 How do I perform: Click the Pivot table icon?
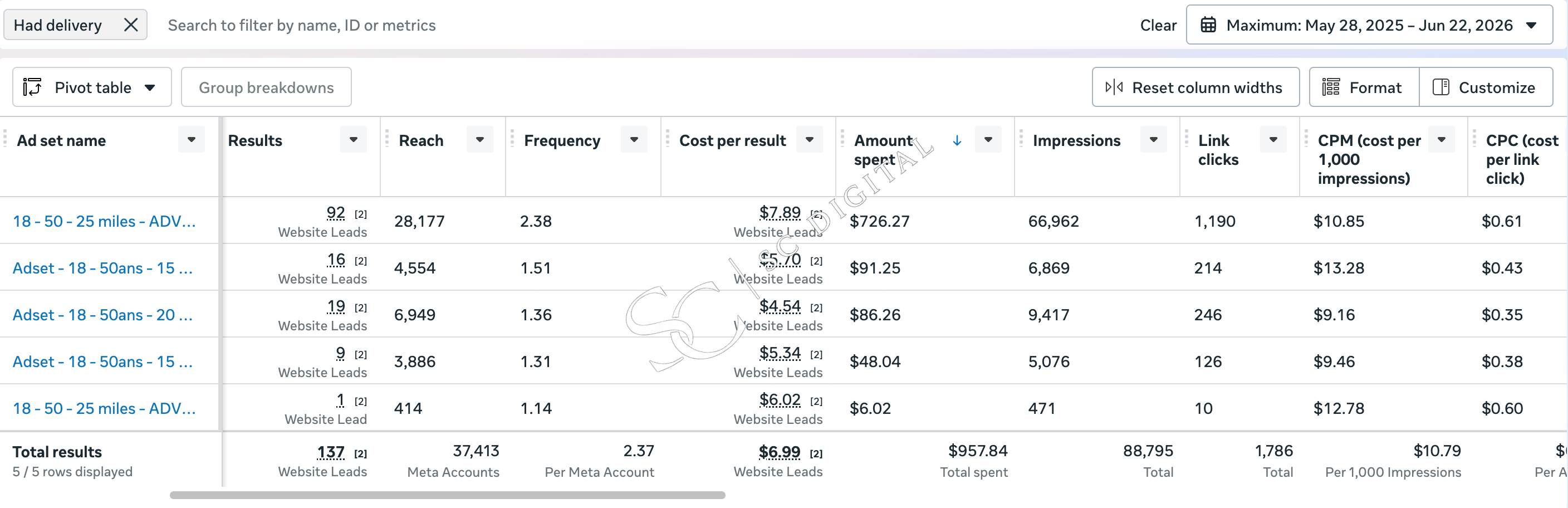pos(32,87)
